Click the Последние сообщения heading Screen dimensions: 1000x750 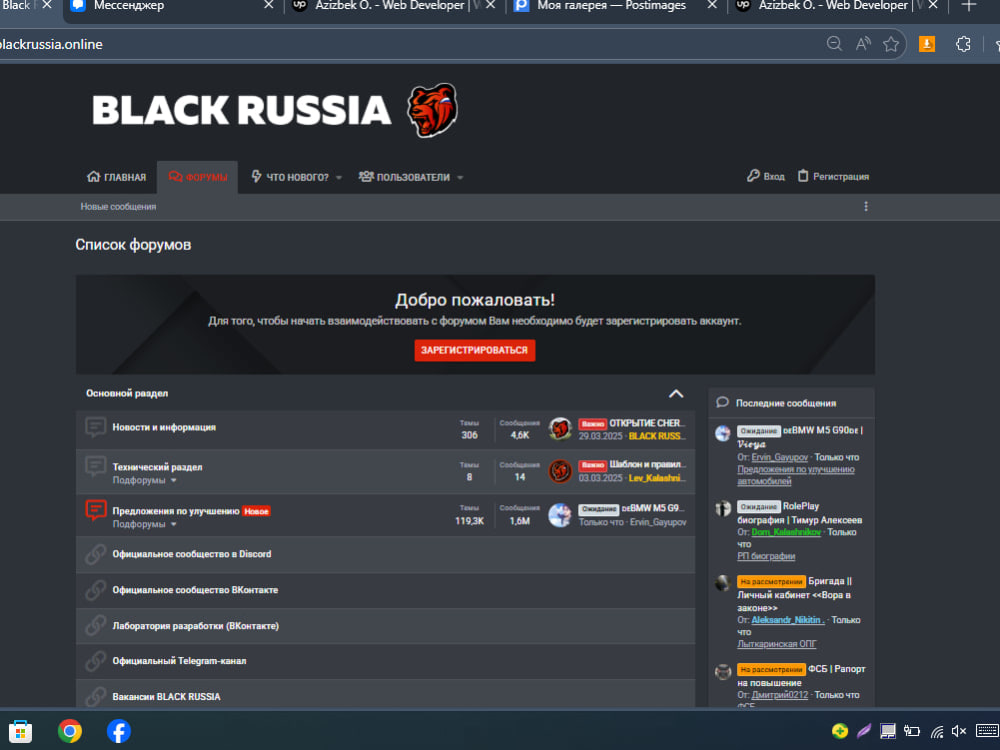[x=786, y=403]
